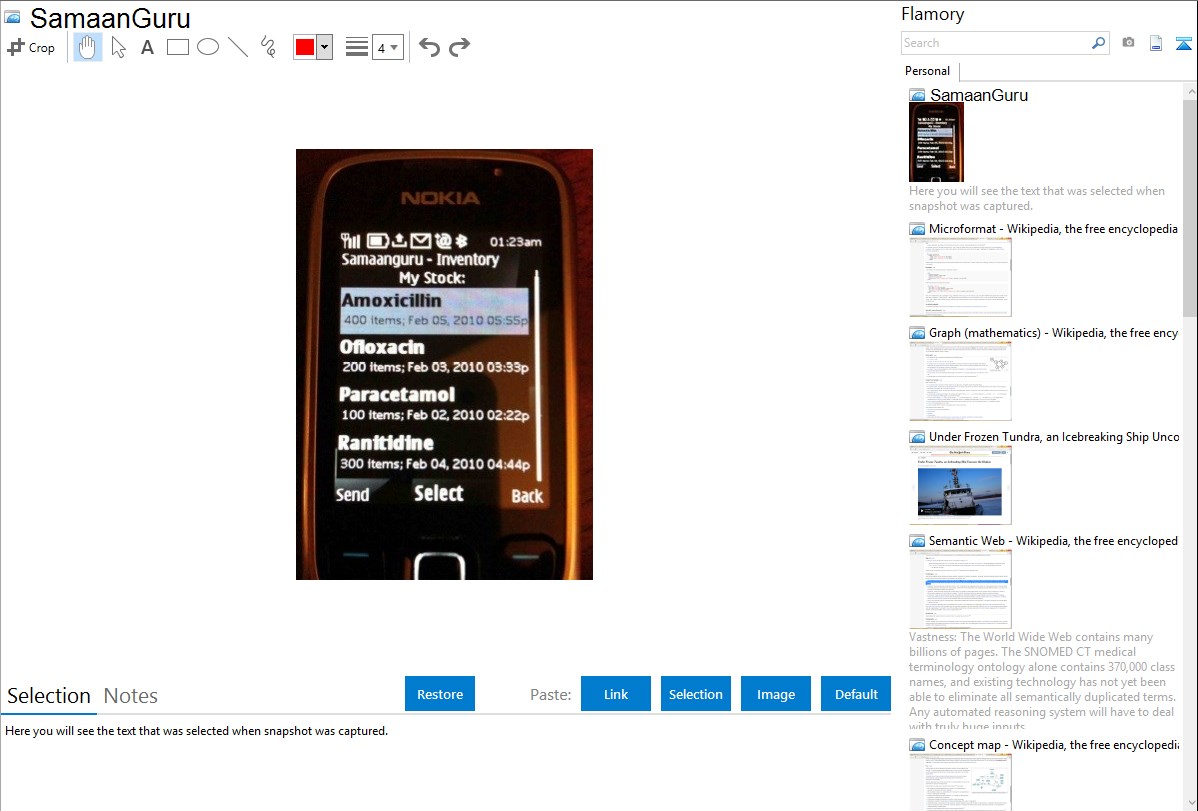Click the snapshot icon beside Graph (mathematics)
Viewport: 1198px width, 811px height.
917,333
